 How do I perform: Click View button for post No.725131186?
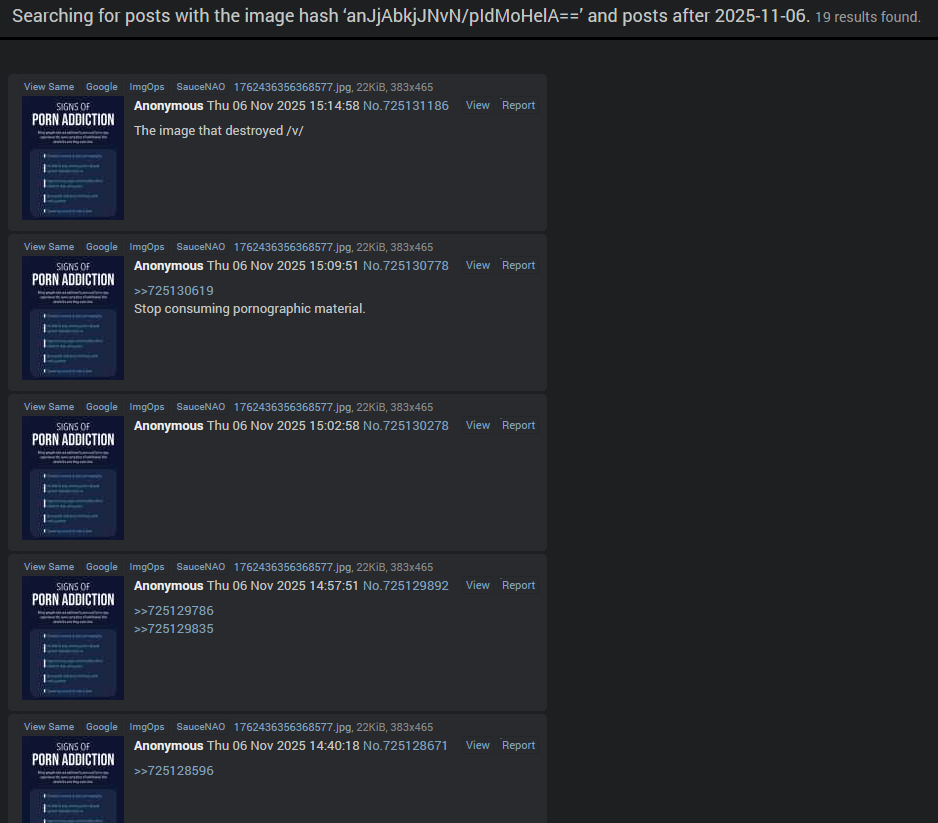477,105
